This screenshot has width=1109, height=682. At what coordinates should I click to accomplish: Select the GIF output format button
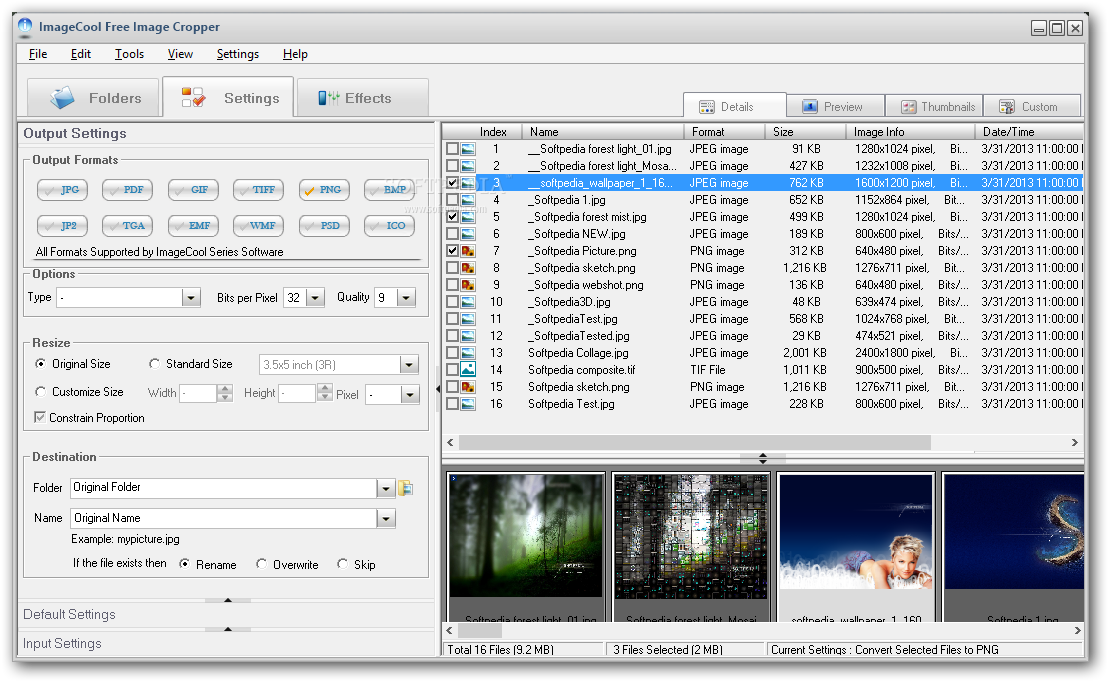(193, 190)
